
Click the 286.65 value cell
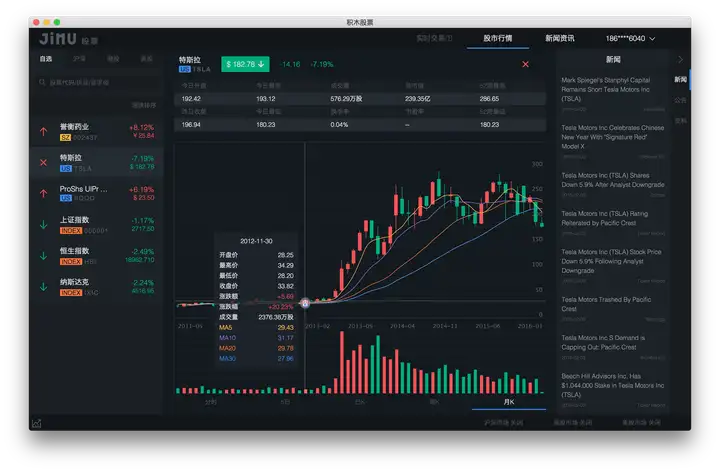coord(489,99)
